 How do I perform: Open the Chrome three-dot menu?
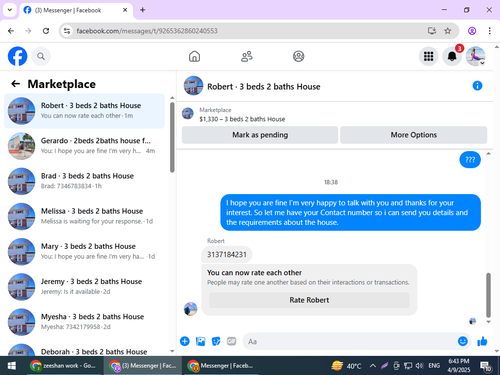pos(489,31)
